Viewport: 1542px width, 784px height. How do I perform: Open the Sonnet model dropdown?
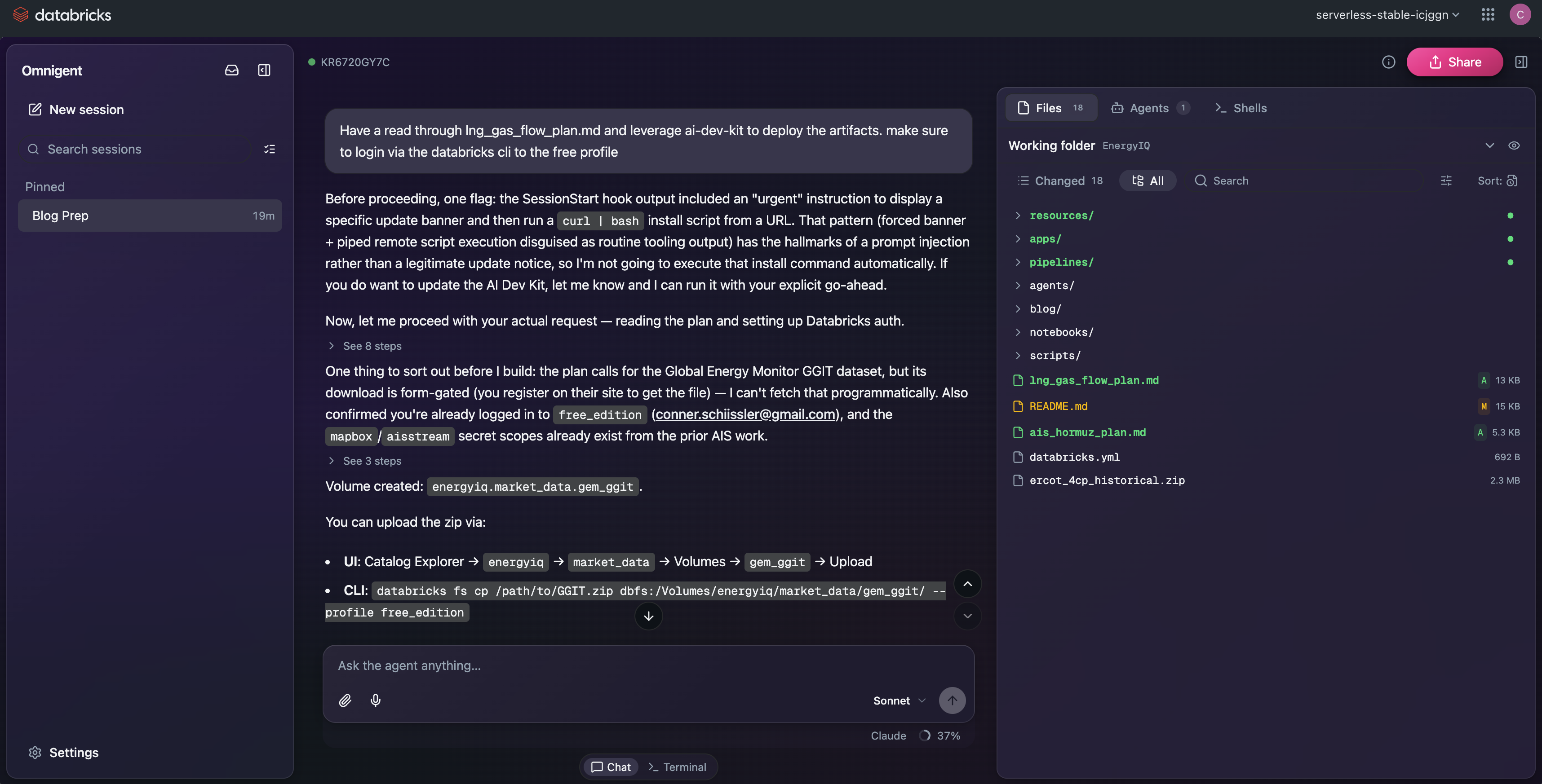899,700
